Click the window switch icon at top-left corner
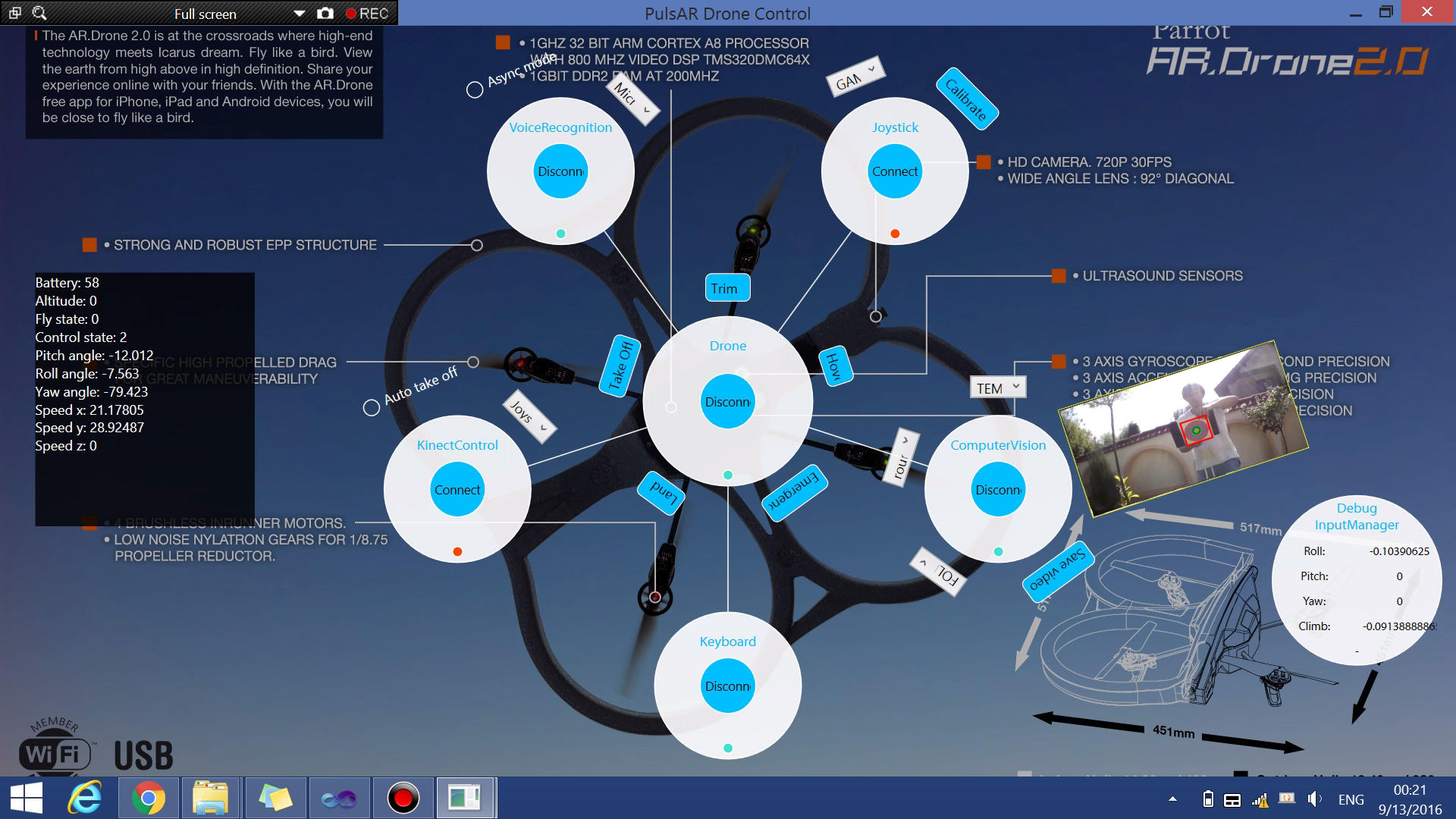1456x819 pixels. point(14,13)
